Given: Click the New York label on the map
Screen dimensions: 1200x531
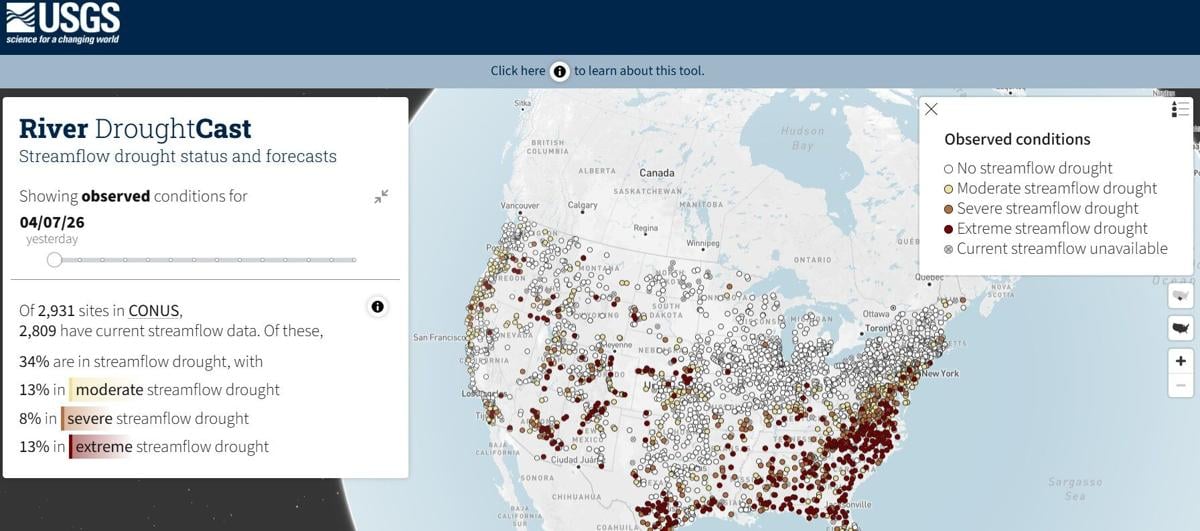Looking at the screenshot, I should [x=939, y=374].
